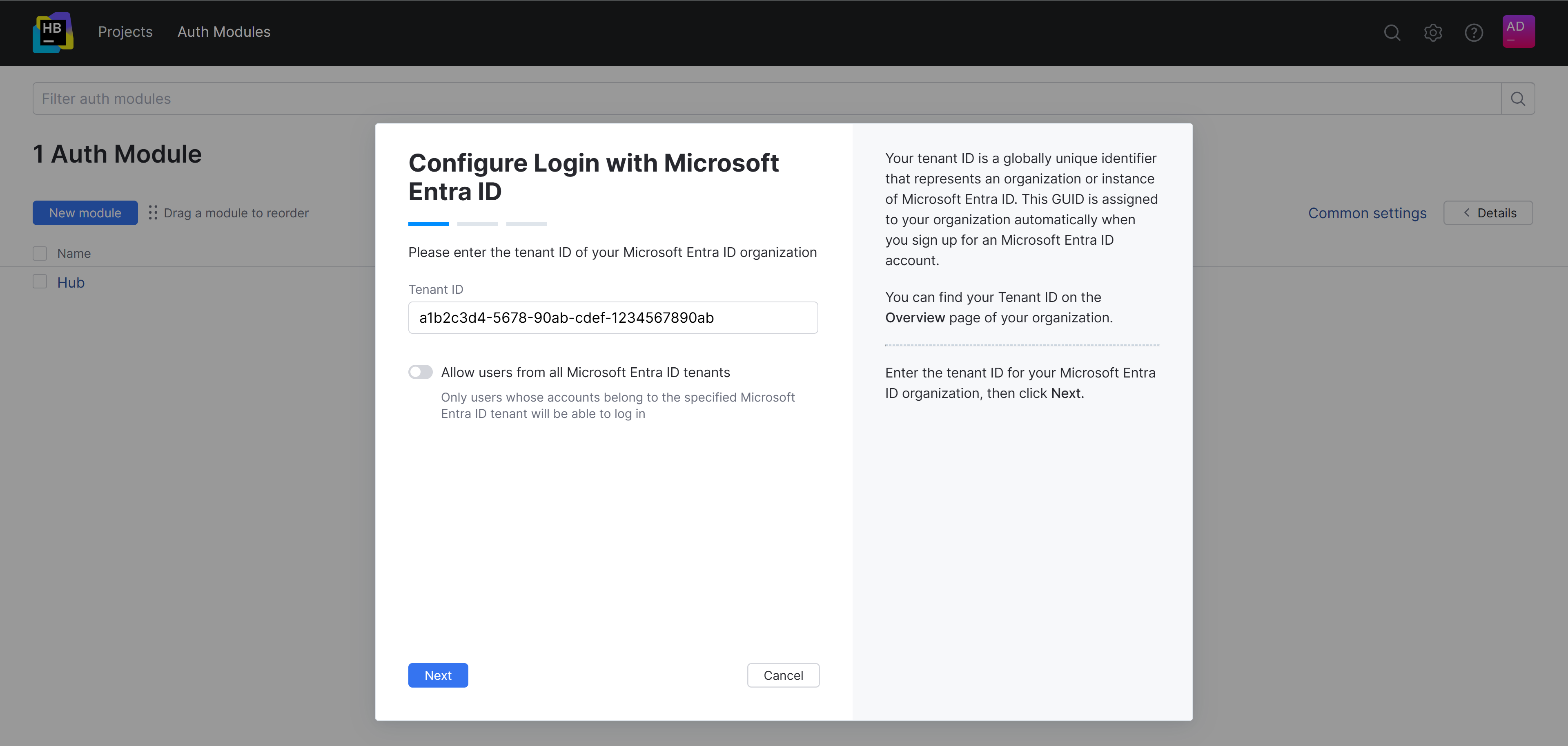Open the settings gear icon

(x=1433, y=33)
